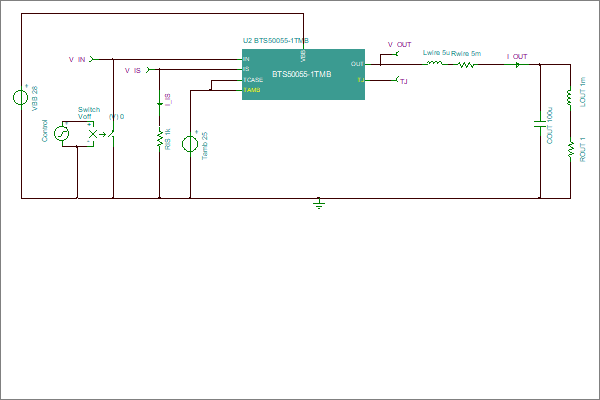Screen dimensions: 600x400
Task: Click the V_IS label text
Action: click(x=133, y=70)
